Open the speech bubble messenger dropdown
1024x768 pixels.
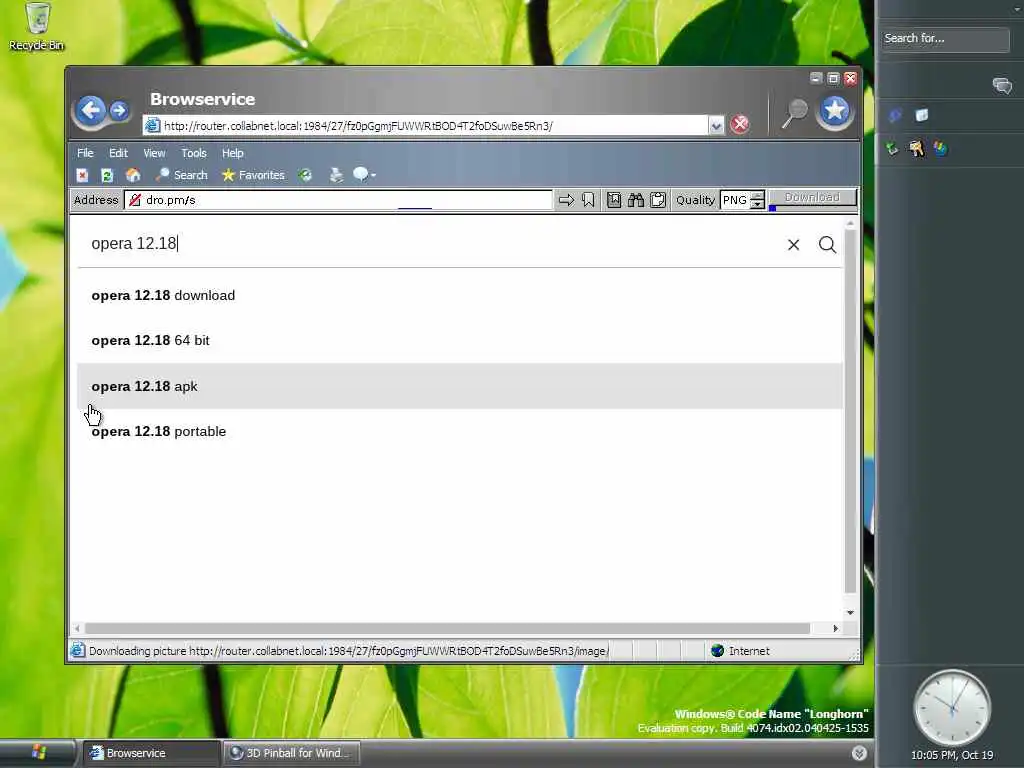click(364, 174)
